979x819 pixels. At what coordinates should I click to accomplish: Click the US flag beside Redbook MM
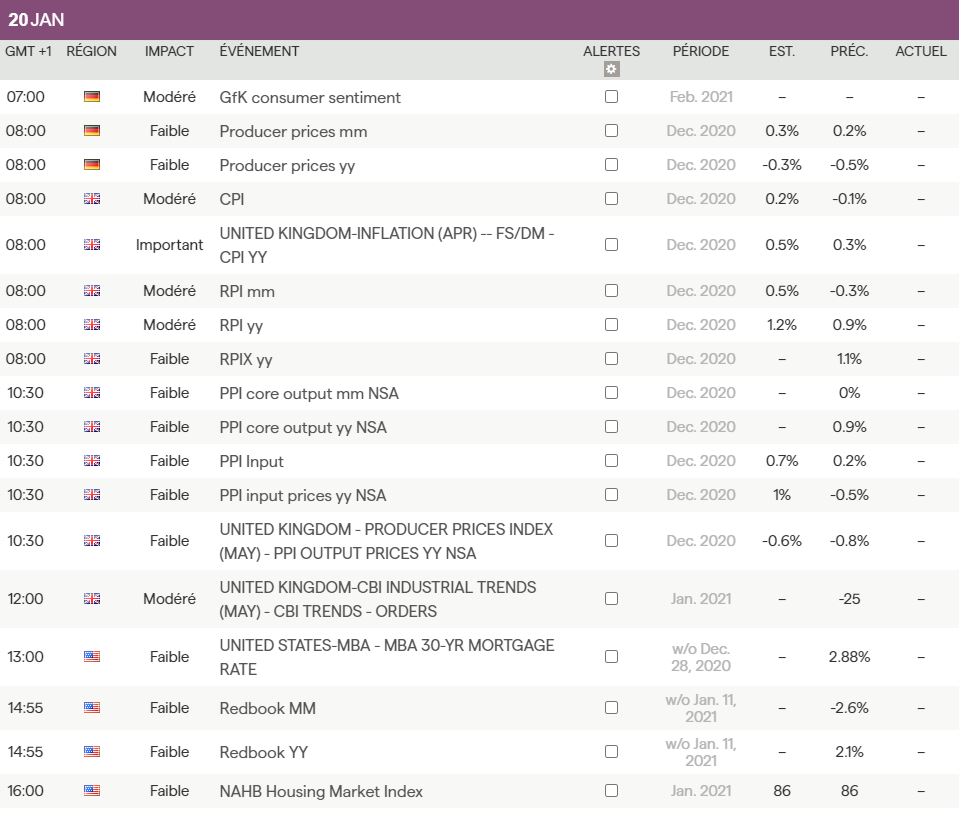coord(92,708)
